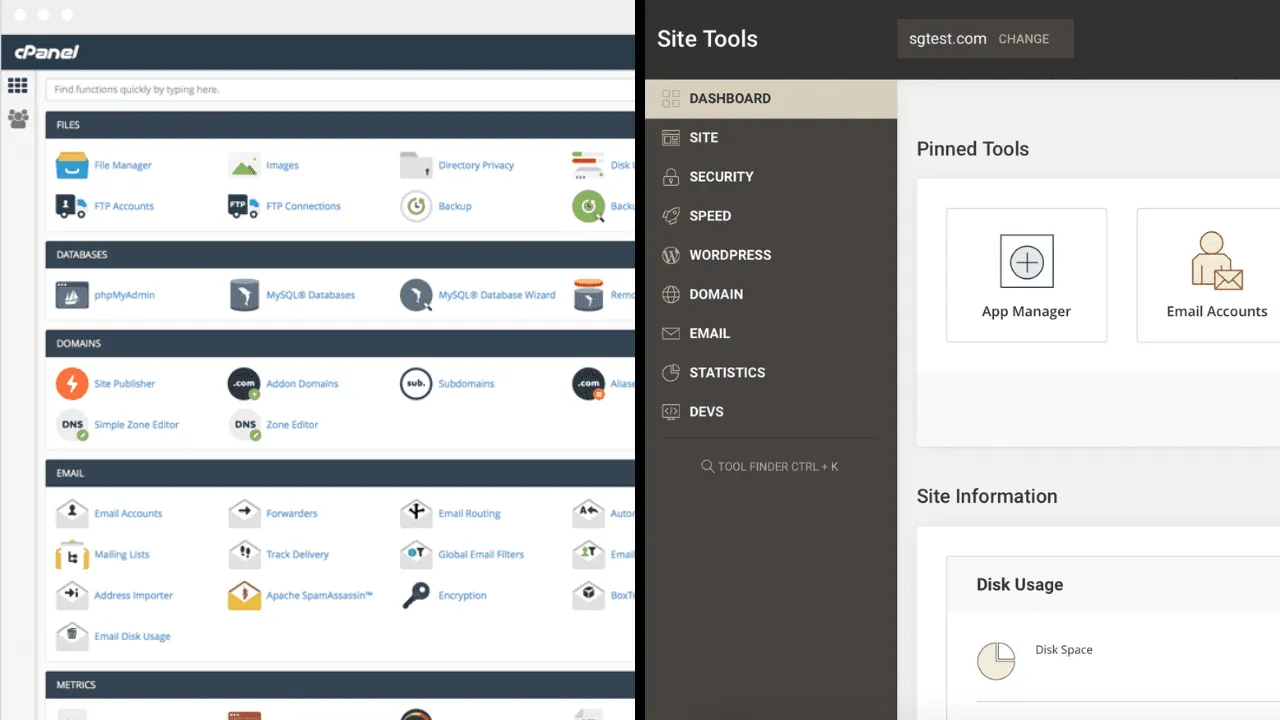Open Email Disk Usage icon
This screenshot has width=1280, height=720.
coord(72,636)
